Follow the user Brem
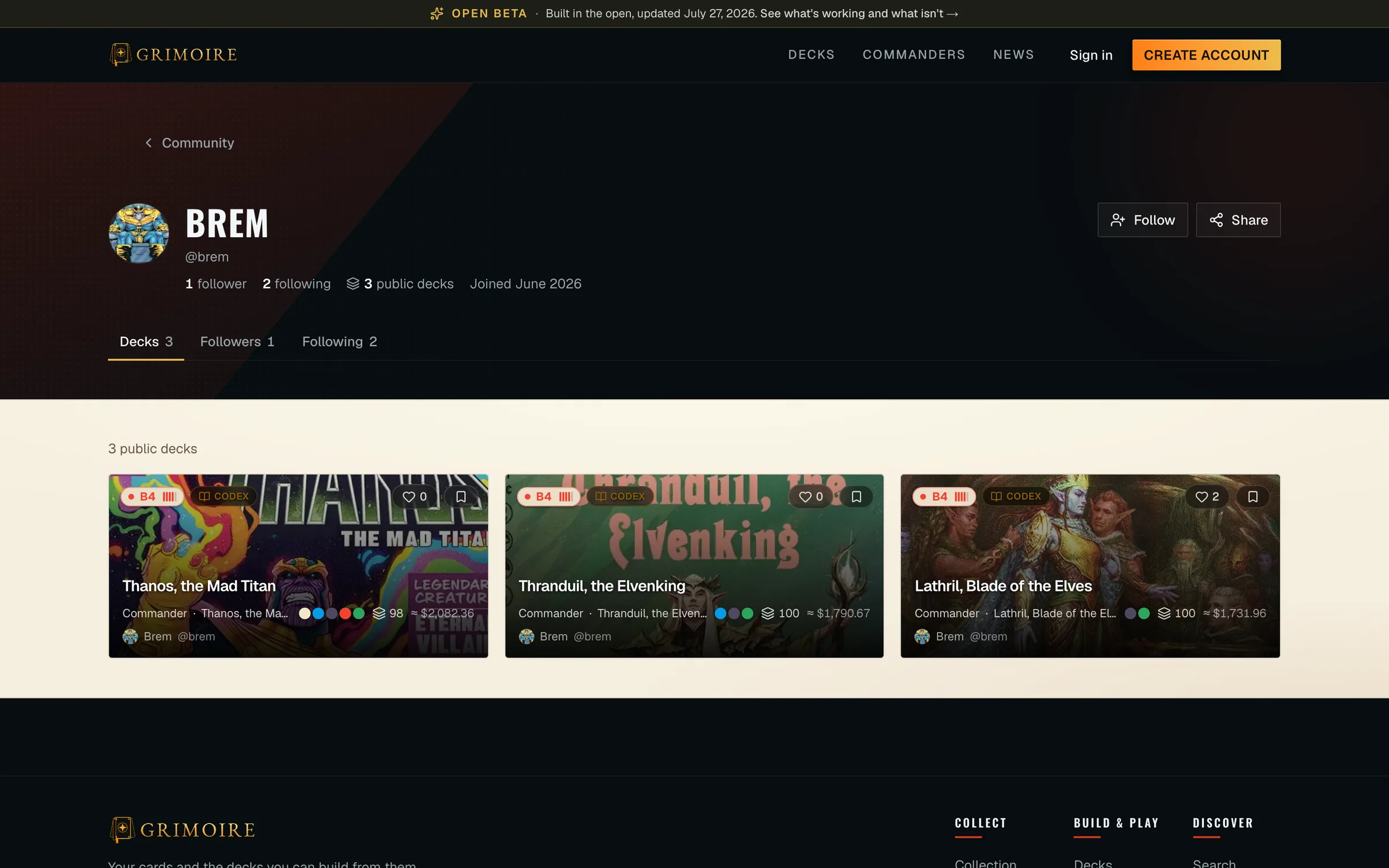This screenshot has width=1389, height=868. coord(1142,220)
